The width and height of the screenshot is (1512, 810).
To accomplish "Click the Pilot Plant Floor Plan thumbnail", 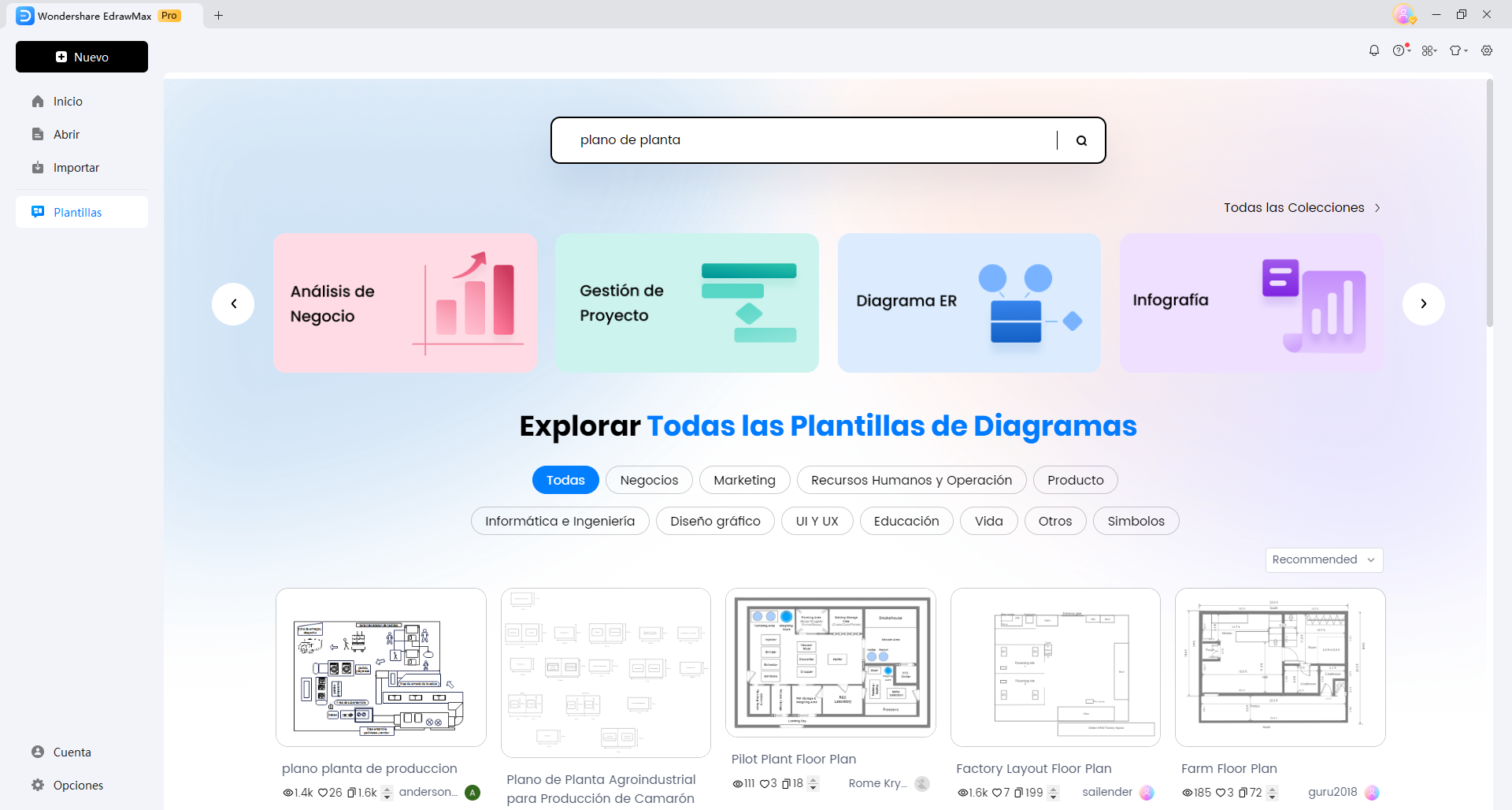I will point(830,664).
